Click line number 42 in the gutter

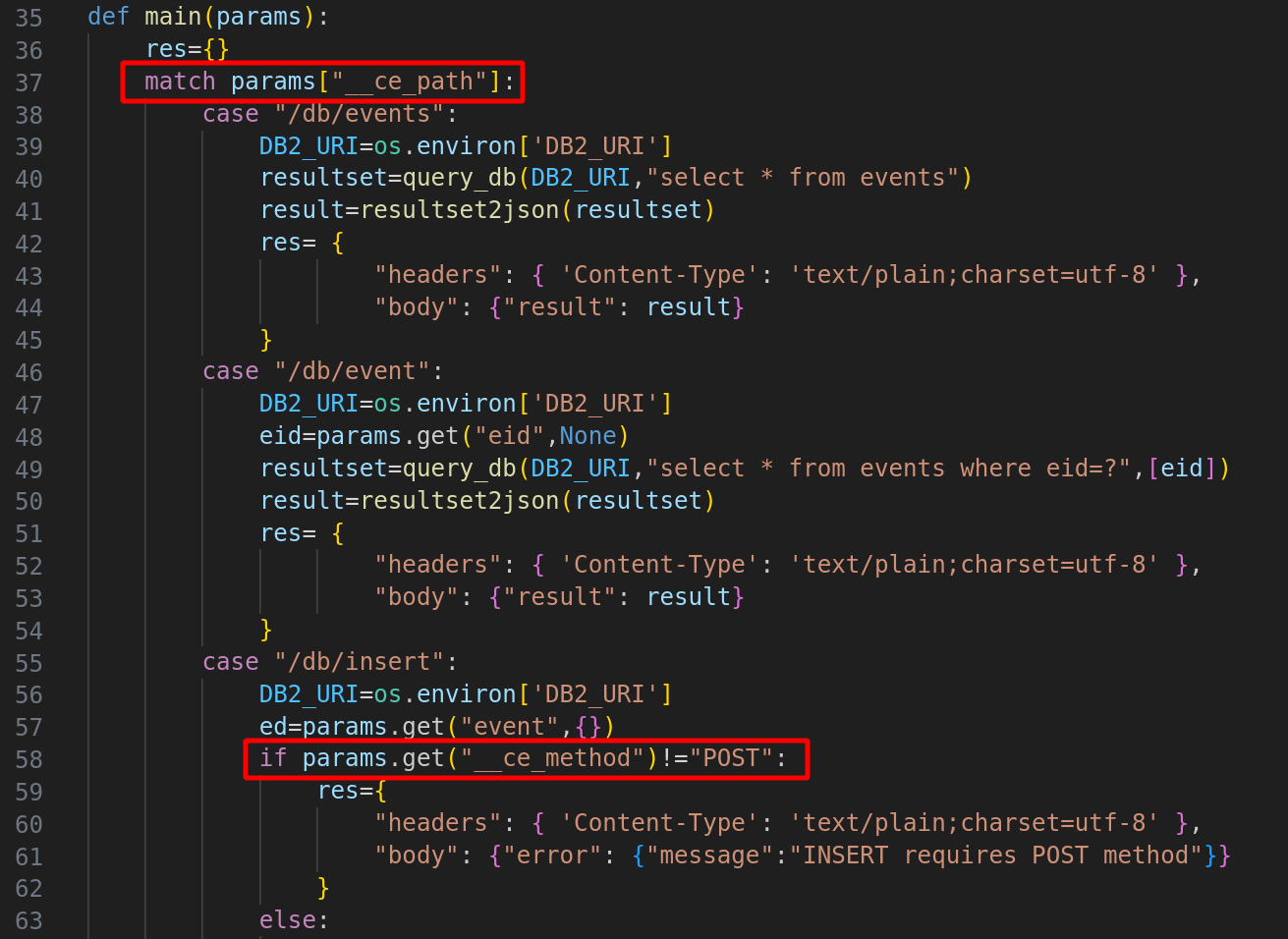(x=28, y=244)
